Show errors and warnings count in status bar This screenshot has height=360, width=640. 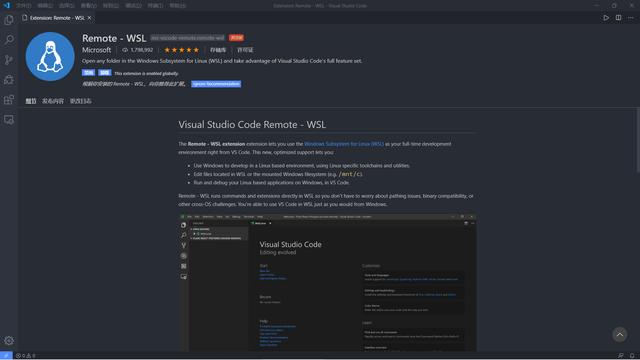[x=25, y=356]
